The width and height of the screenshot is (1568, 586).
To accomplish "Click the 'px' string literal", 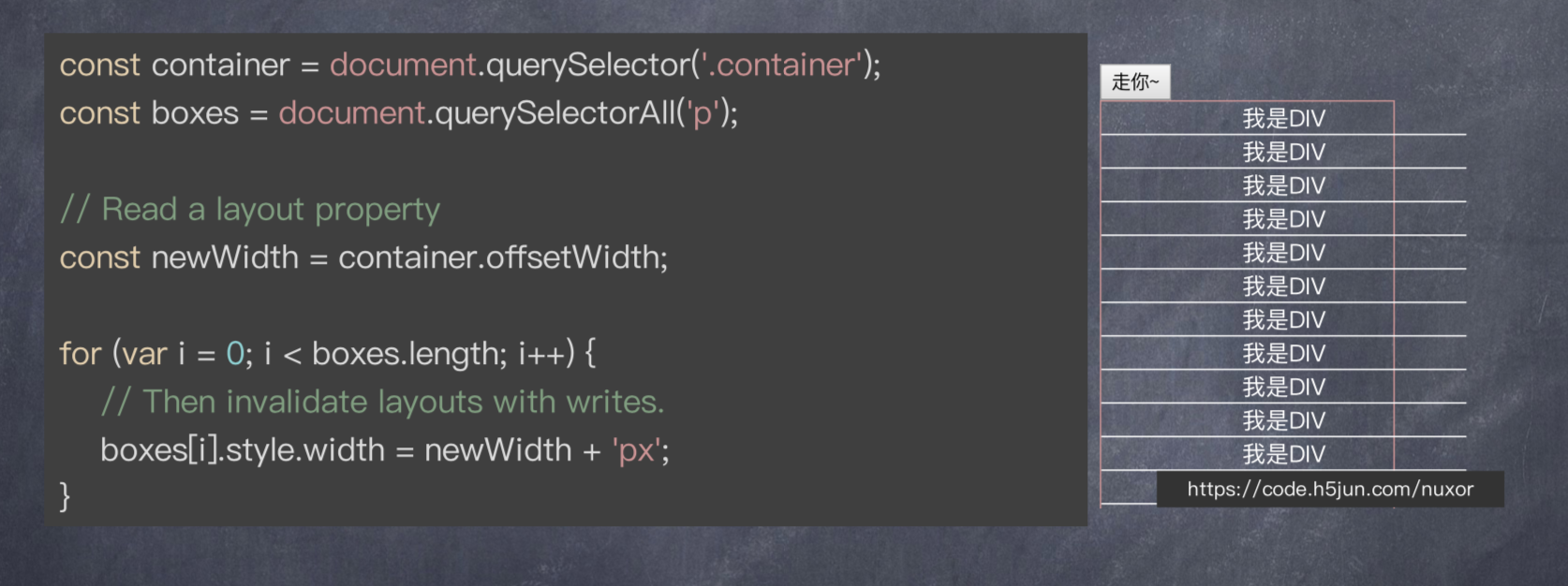I will [x=637, y=451].
